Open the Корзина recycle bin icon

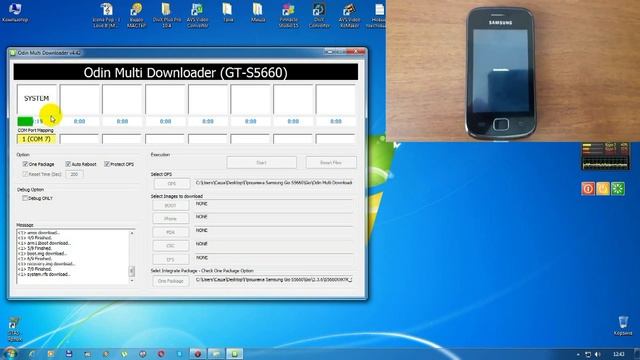click(623, 326)
